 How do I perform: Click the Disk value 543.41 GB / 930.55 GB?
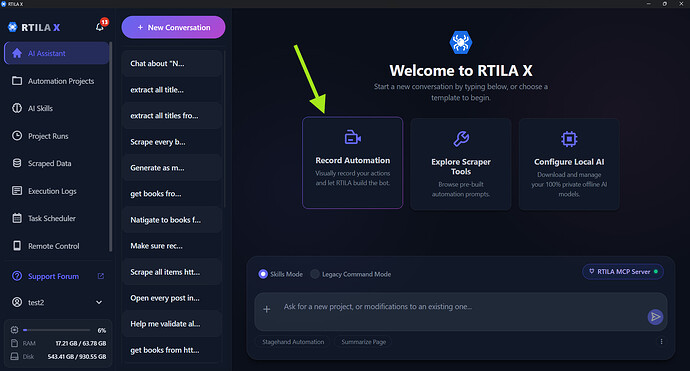point(77,356)
